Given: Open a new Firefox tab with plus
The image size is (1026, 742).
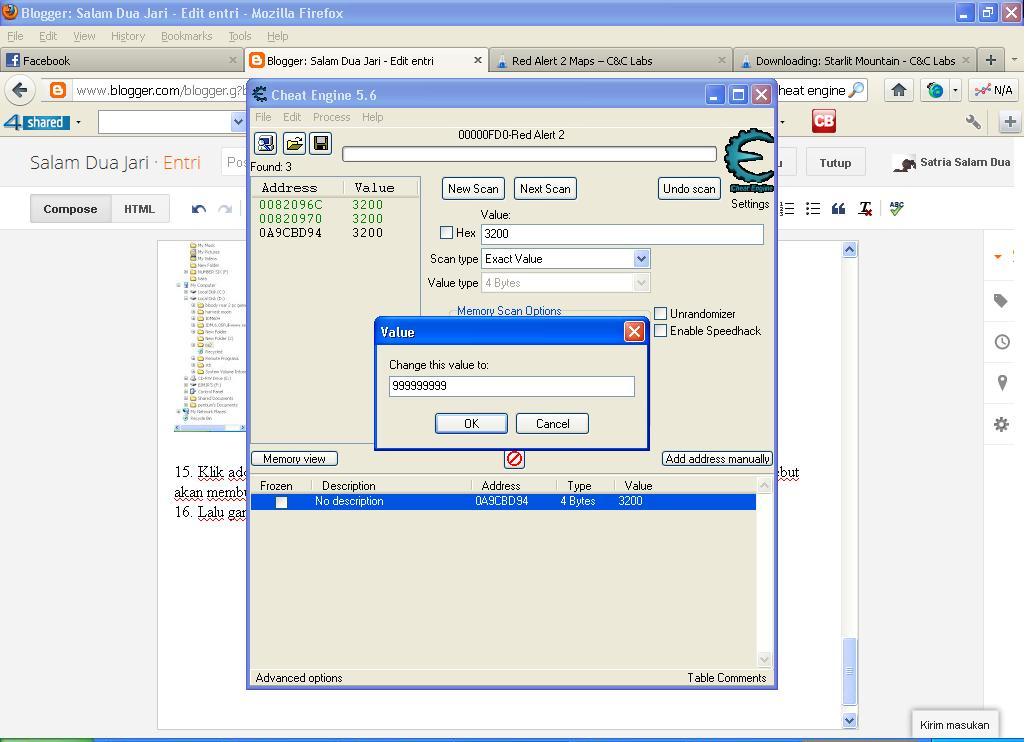Looking at the screenshot, I should 991,60.
